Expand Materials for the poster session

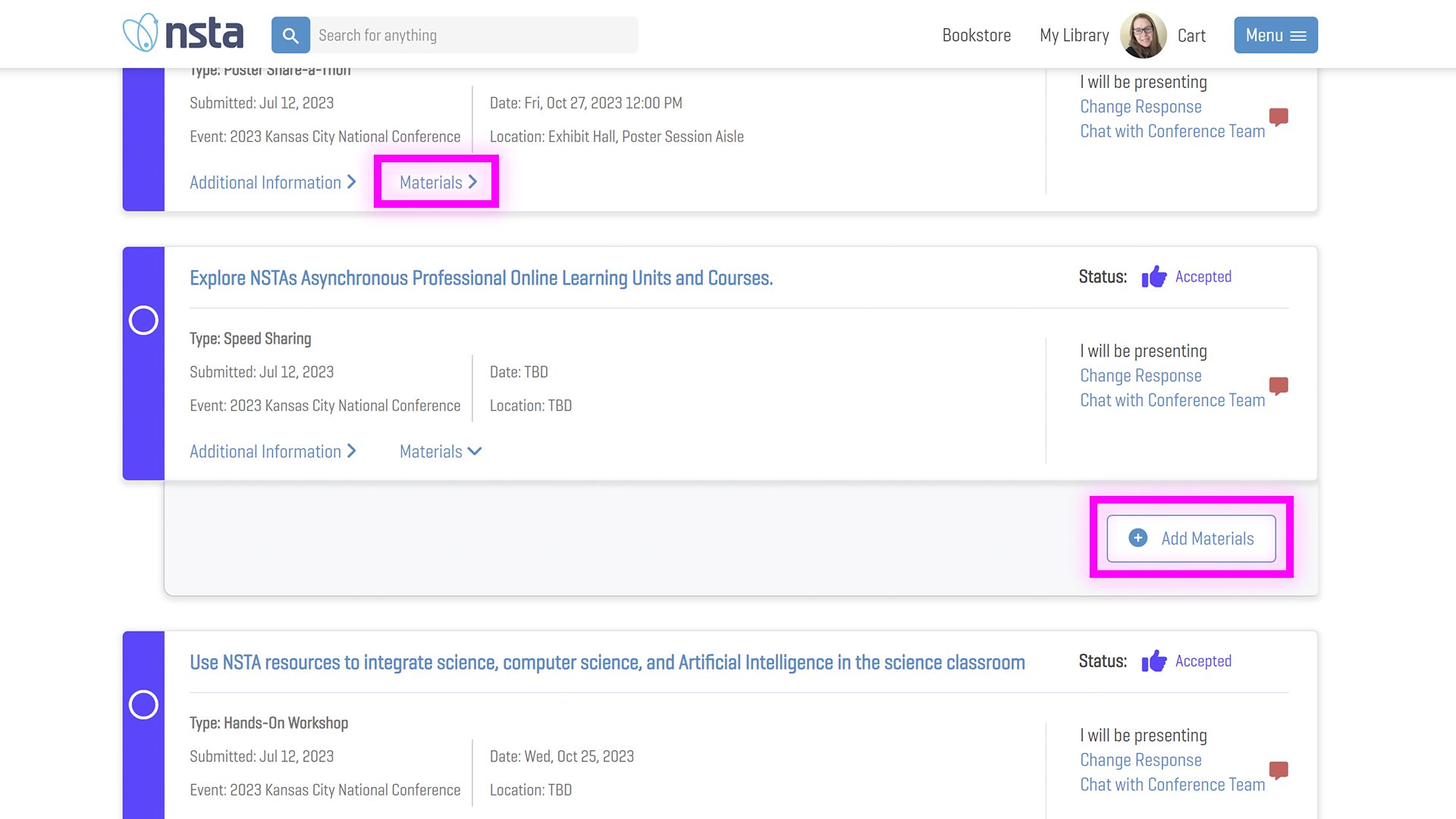point(438,182)
